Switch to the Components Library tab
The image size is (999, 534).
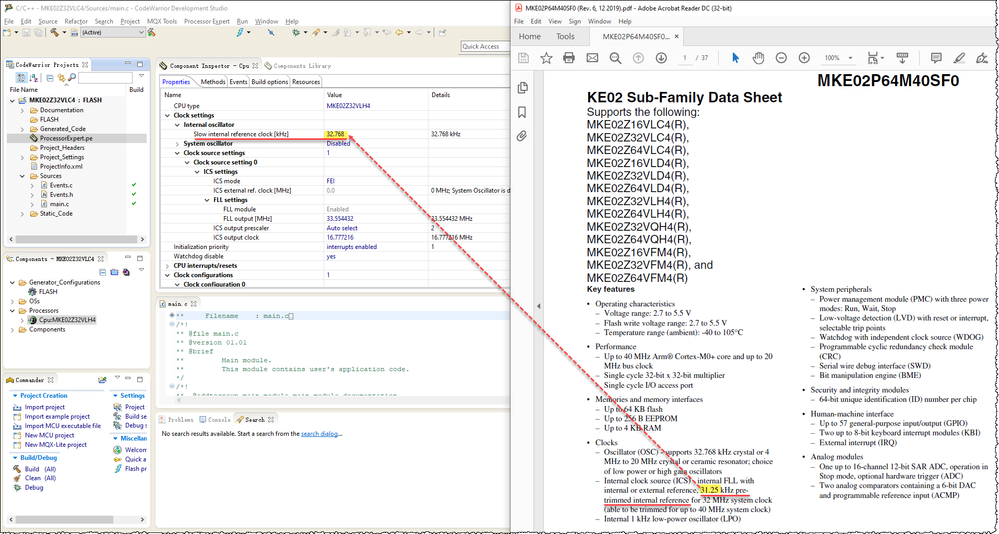298,66
